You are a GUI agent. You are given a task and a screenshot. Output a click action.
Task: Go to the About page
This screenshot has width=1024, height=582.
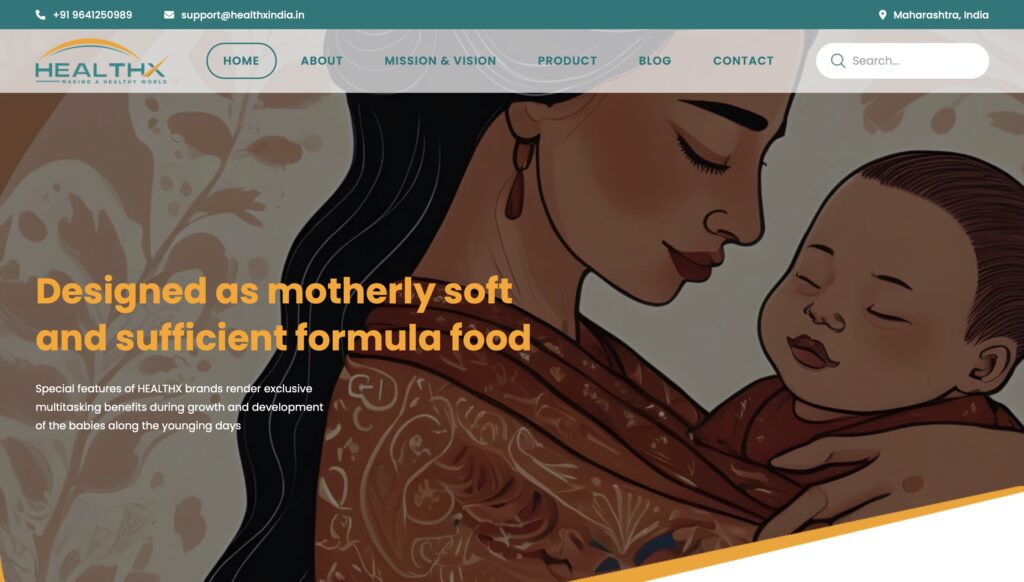(321, 61)
